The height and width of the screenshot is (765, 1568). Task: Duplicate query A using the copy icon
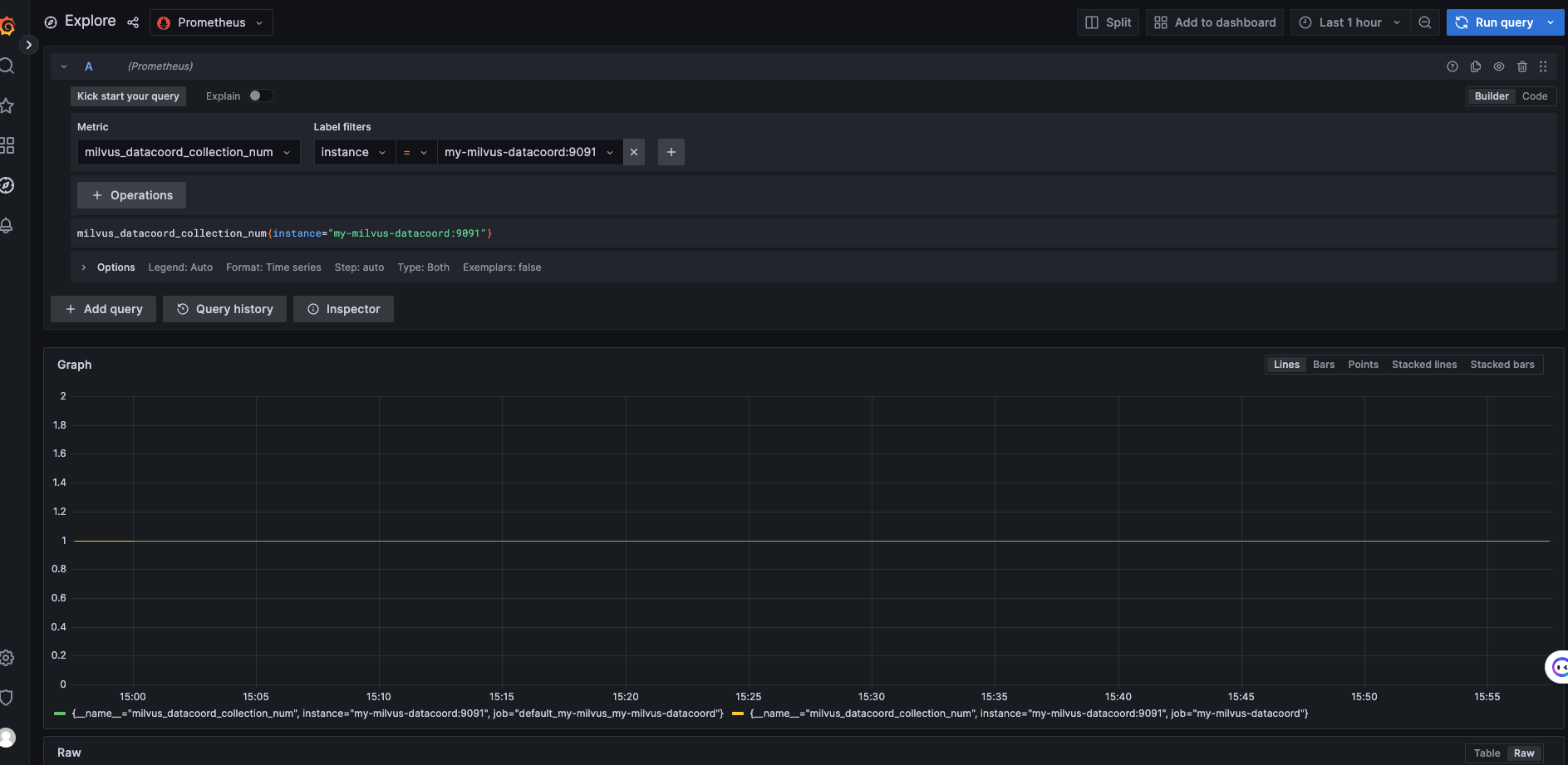pos(1476,66)
